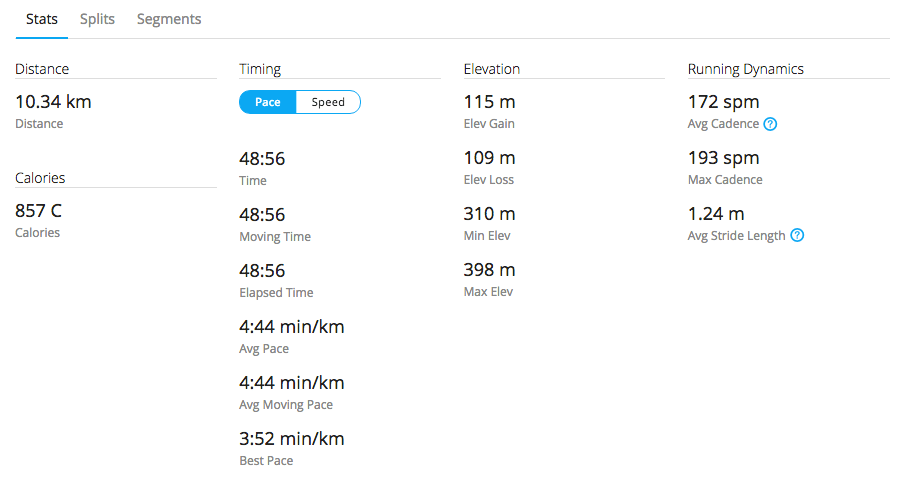
Task: Open the Avg Cadence help icon
Action: point(771,124)
